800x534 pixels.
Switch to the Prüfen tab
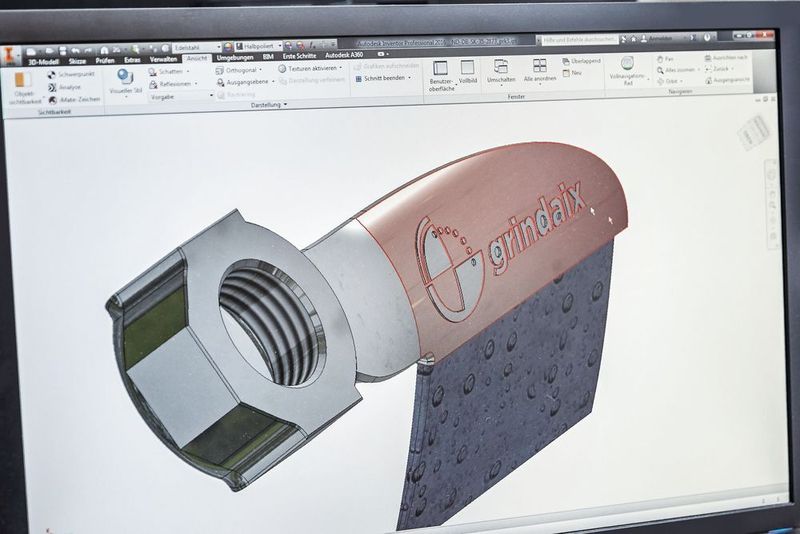pyautogui.click(x=105, y=60)
